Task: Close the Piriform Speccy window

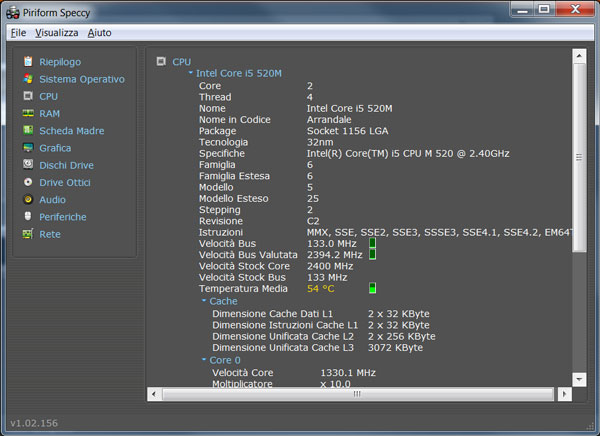Action: pyautogui.click(x=575, y=9)
